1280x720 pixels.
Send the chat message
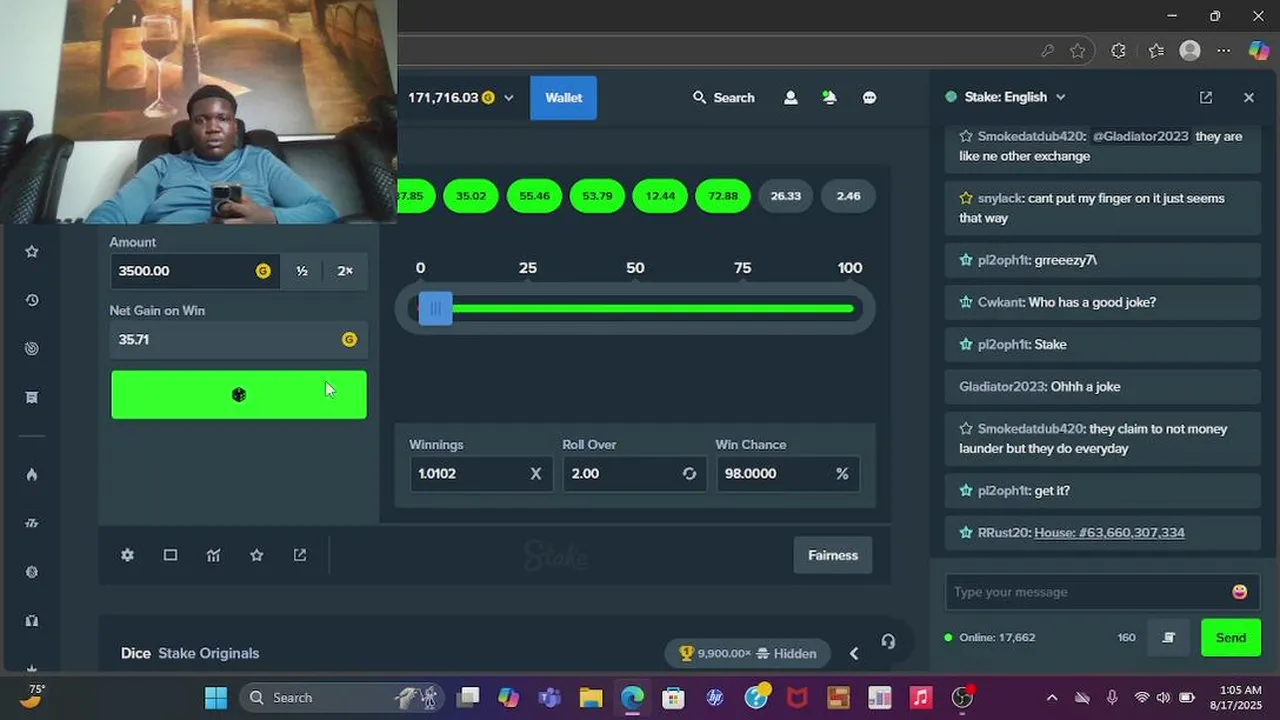click(1231, 638)
